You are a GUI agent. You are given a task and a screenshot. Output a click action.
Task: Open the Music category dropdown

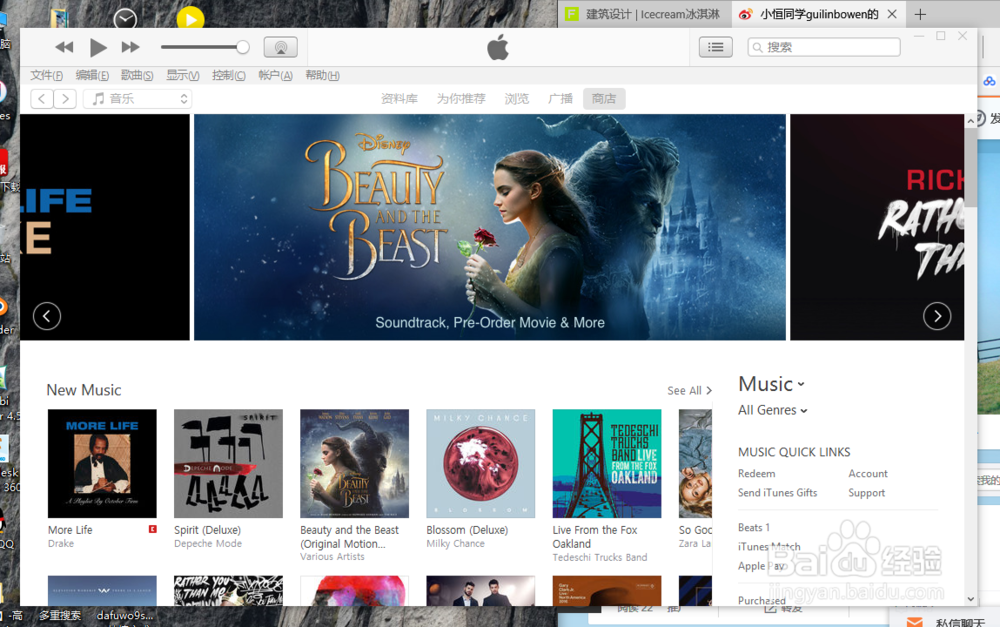(x=771, y=384)
